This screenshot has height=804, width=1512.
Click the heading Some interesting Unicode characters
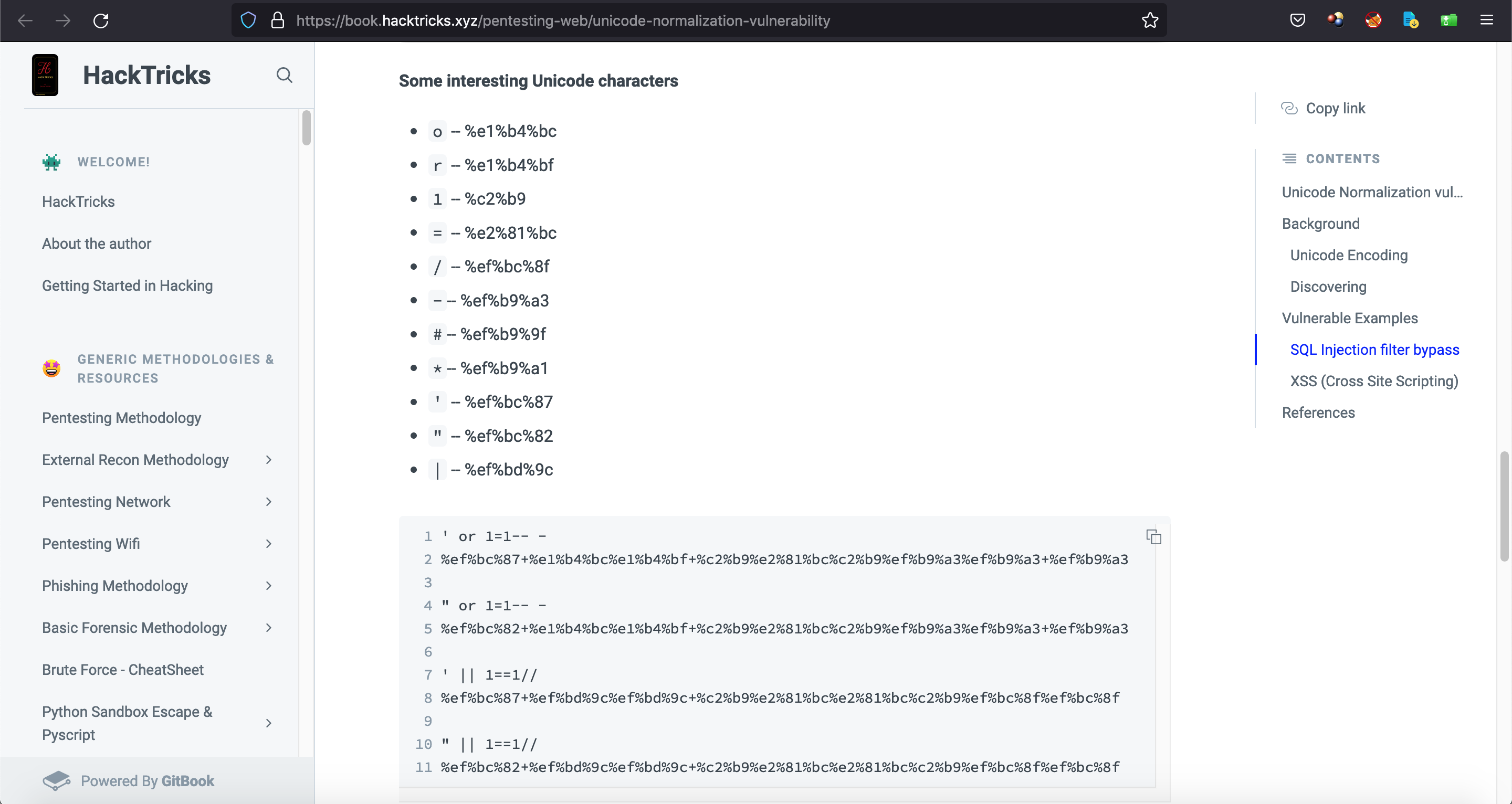tap(538, 81)
